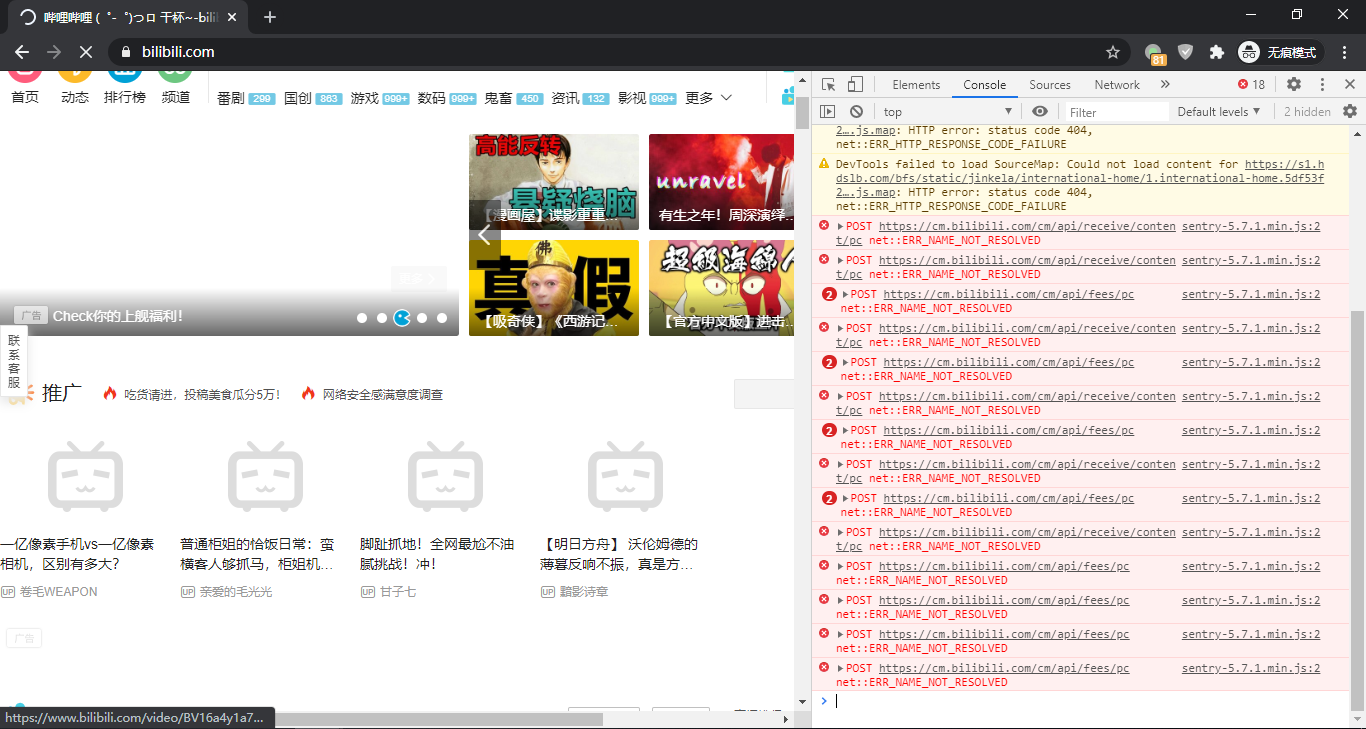Click the console settings gear on filter bar
The height and width of the screenshot is (729, 1366).
pyautogui.click(x=1348, y=111)
